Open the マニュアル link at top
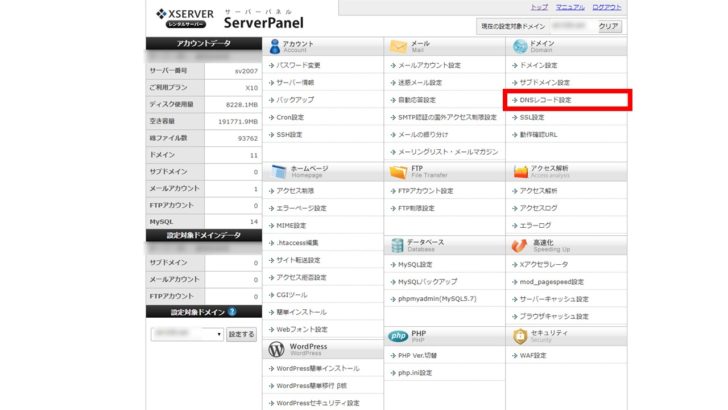This screenshot has height=410, width=728. [x=570, y=7]
